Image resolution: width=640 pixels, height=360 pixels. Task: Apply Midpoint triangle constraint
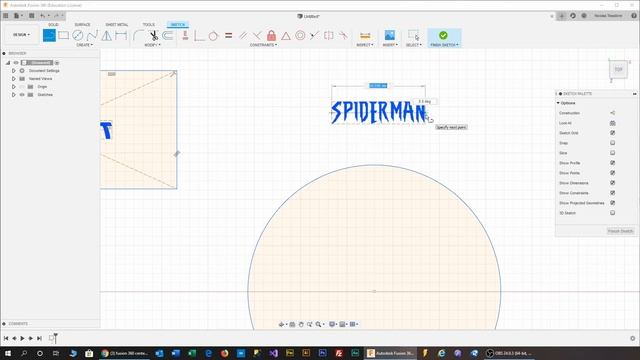tap(286, 36)
